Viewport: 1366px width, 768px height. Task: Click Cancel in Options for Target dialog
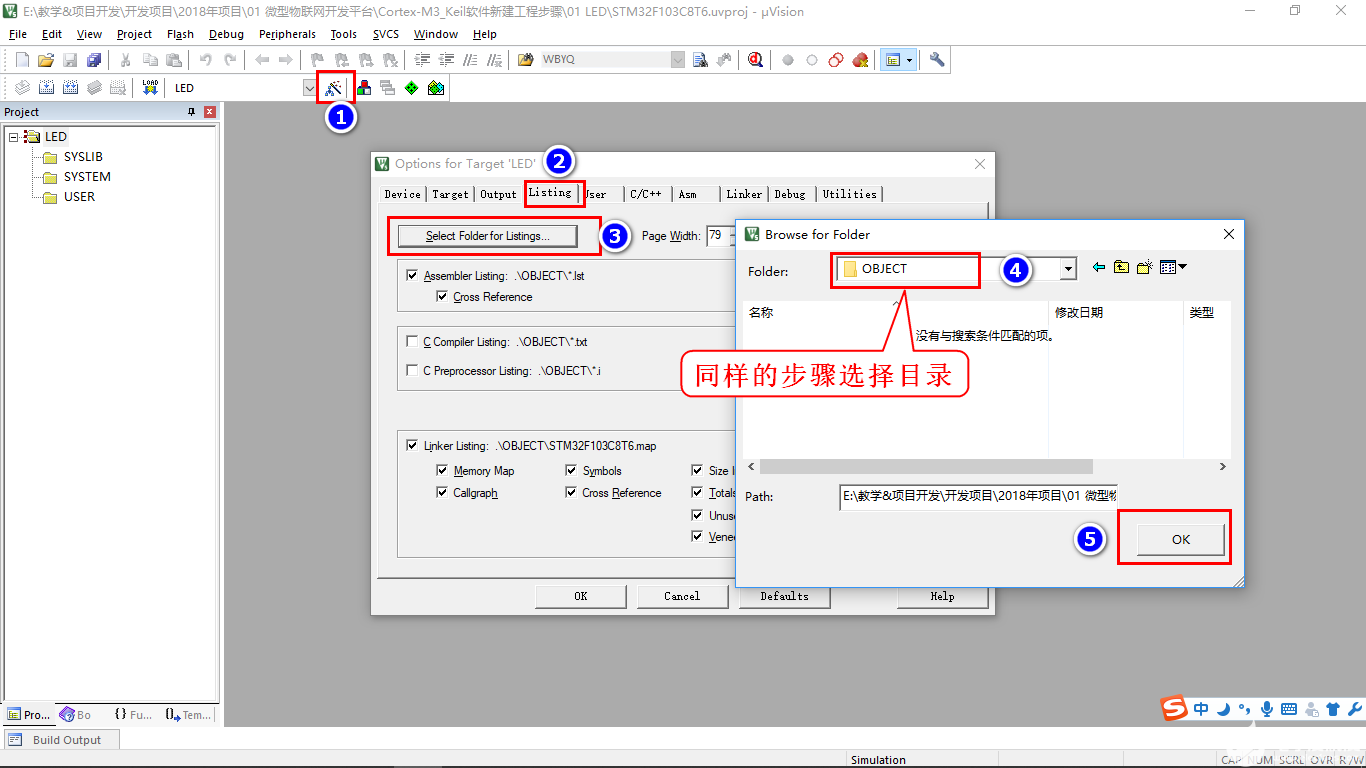[x=682, y=596]
